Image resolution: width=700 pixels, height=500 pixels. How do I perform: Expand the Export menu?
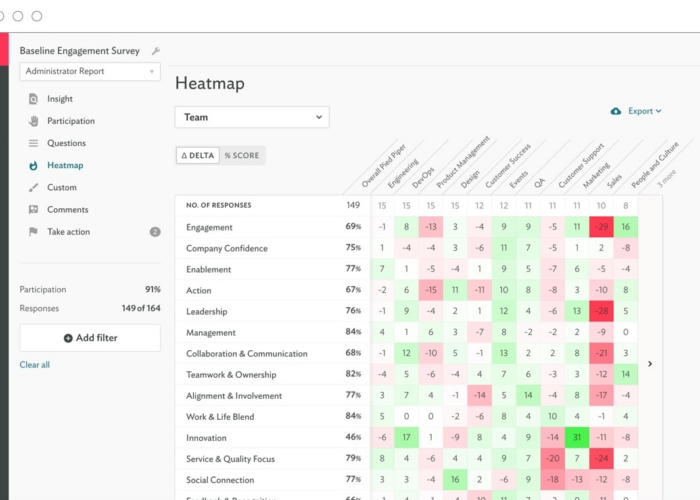point(645,111)
